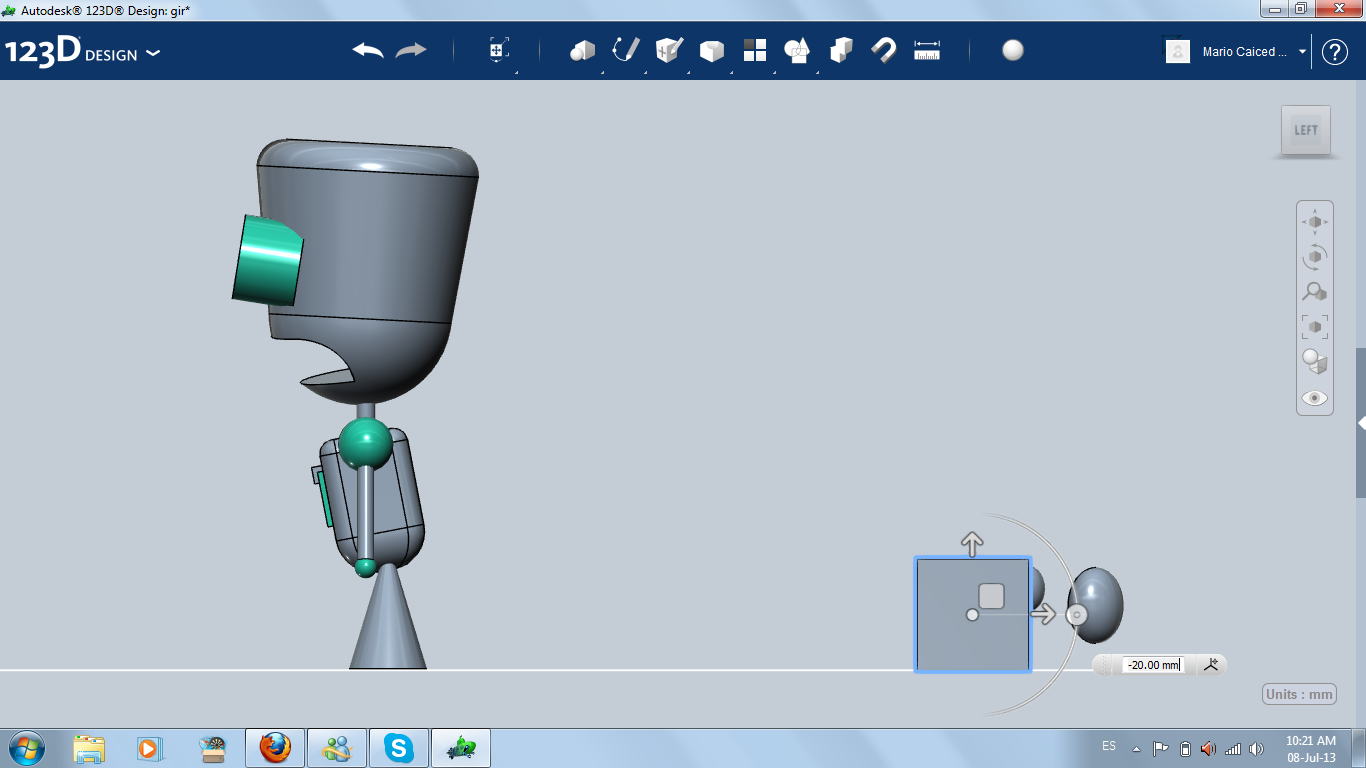Open Windows Start menu
This screenshot has width=1366, height=768.
click(26, 747)
